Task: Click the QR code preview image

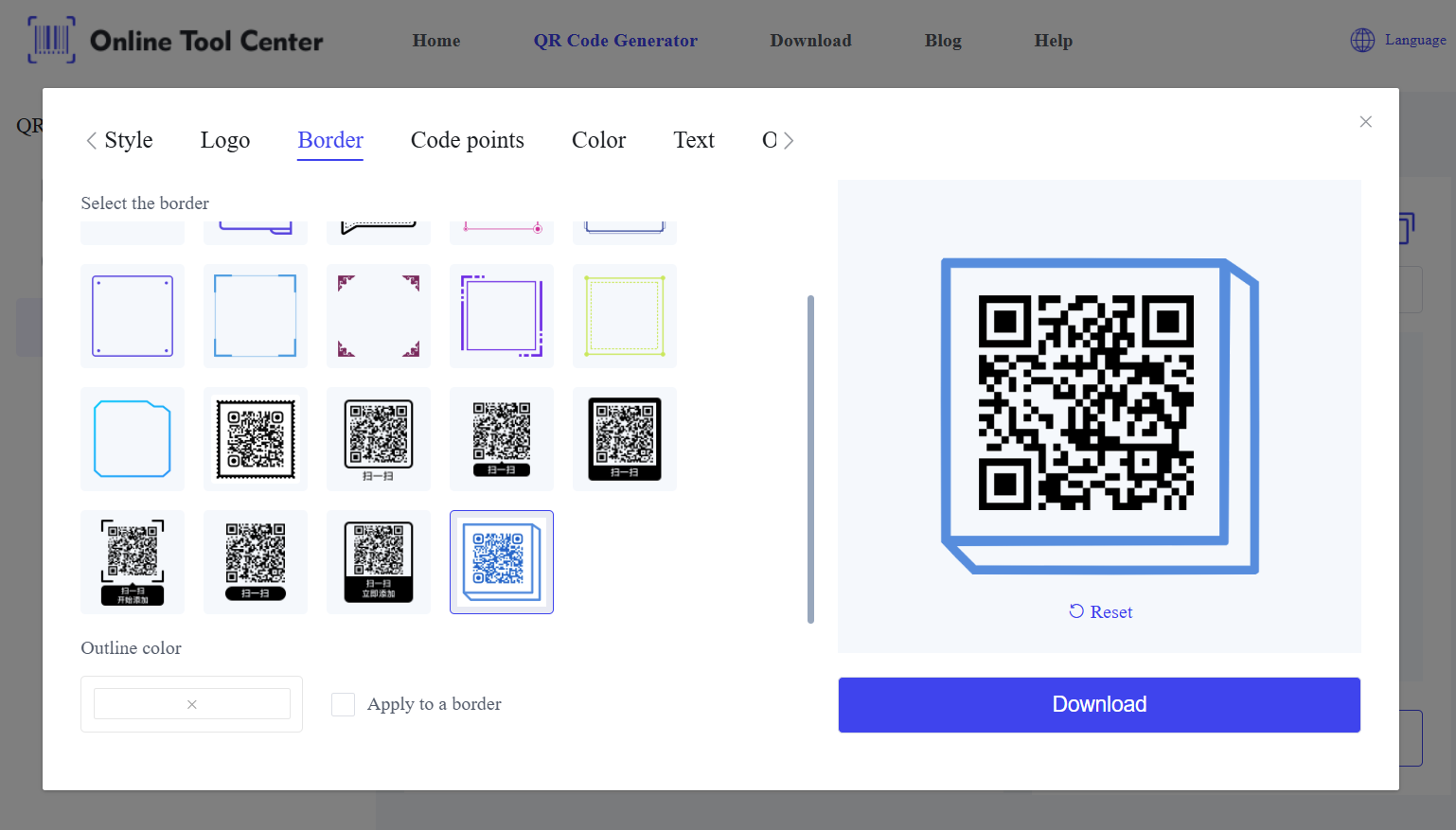Action: 1100,415
